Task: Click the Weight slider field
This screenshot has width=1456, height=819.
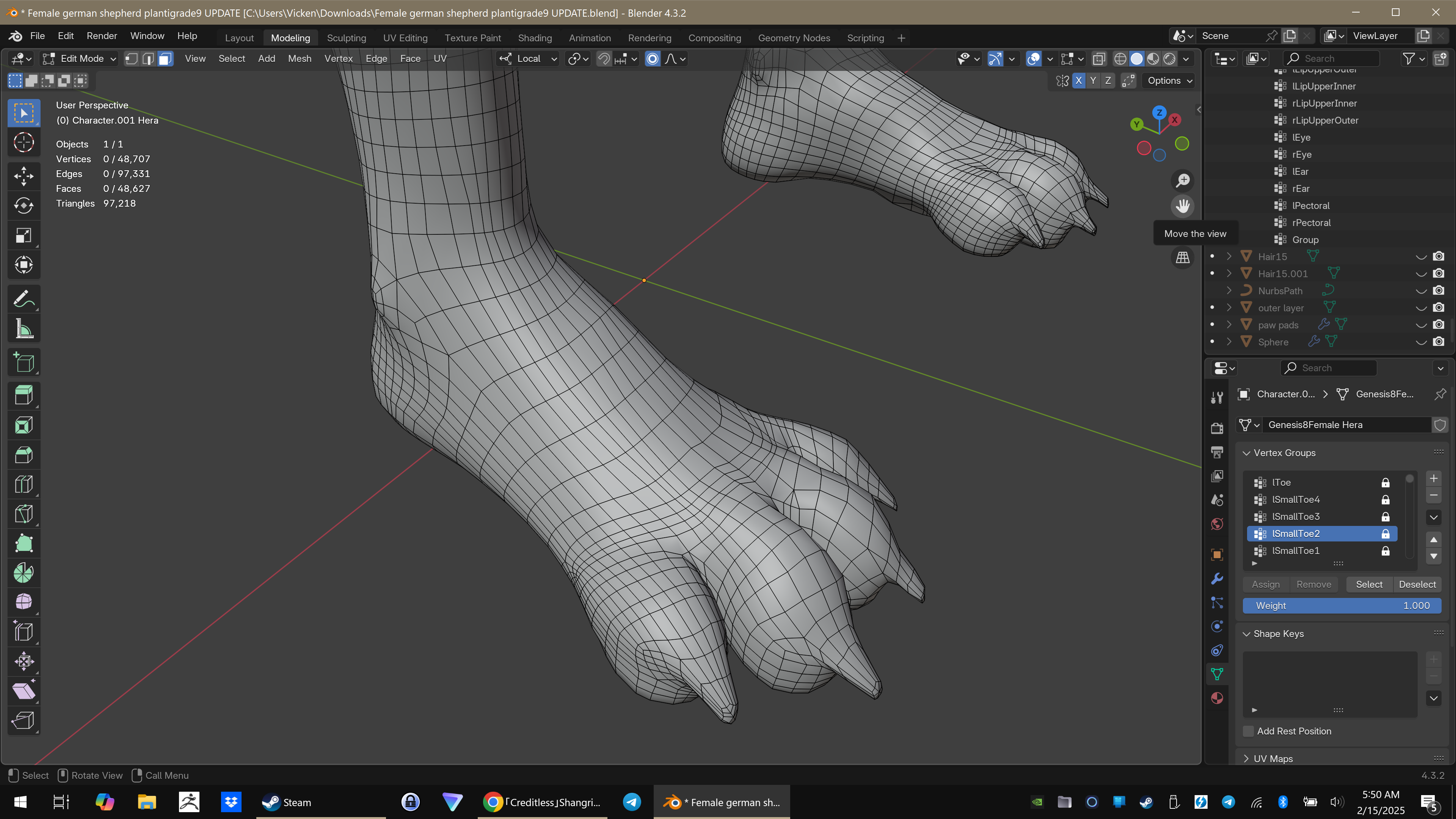Action: click(1341, 606)
